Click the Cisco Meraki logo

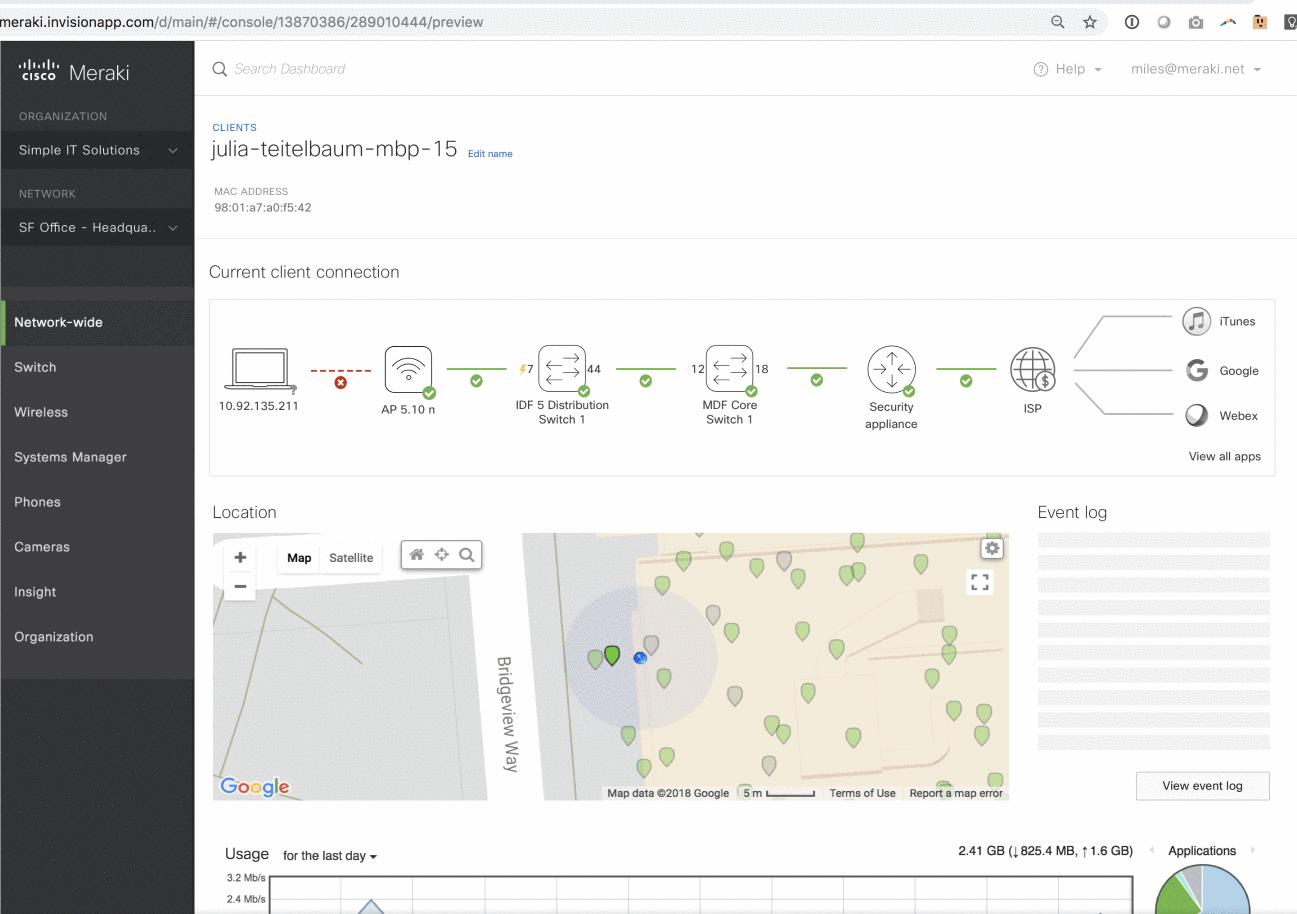(74, 72)
